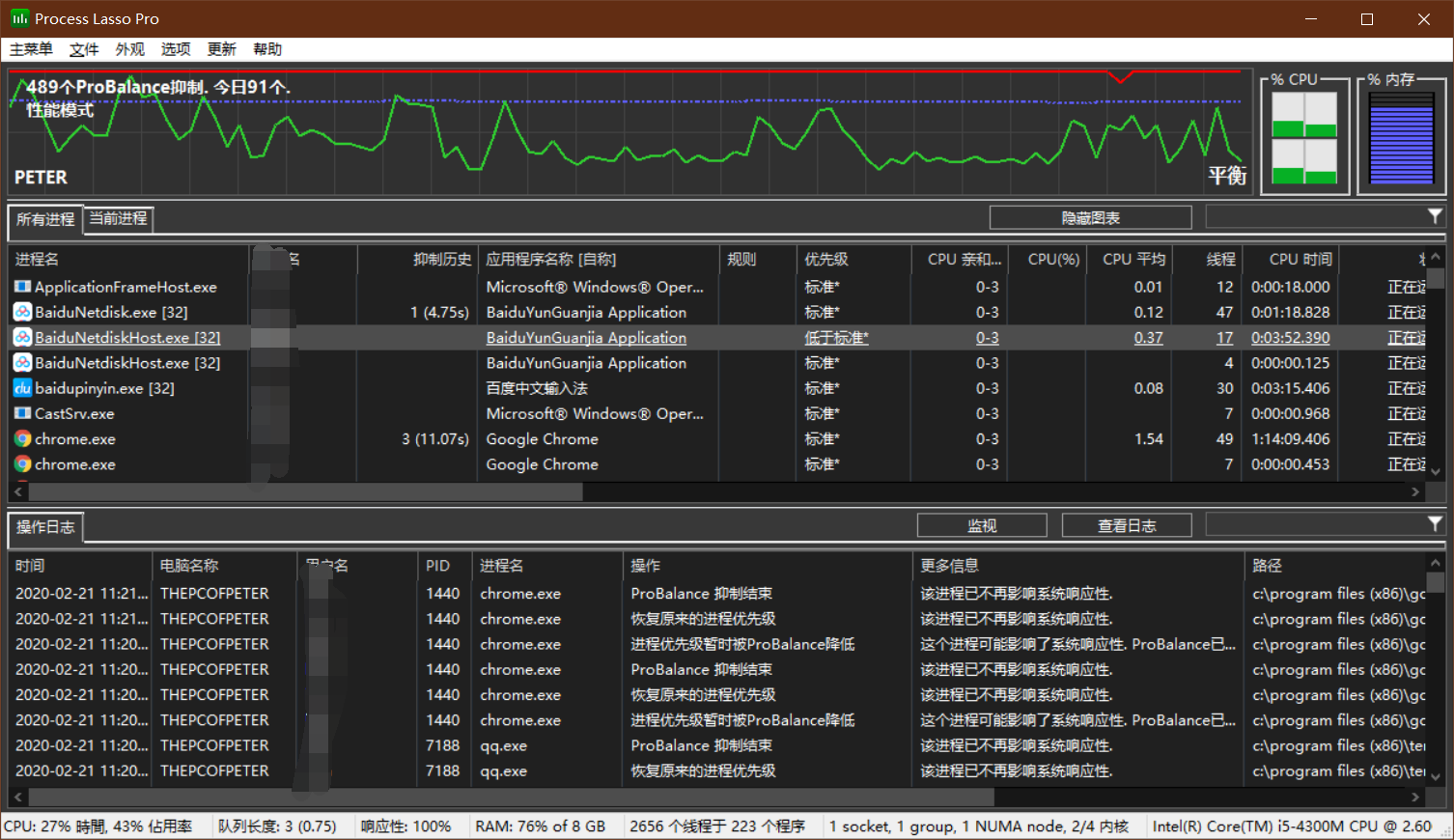Click the chrome.exe icon with 7 threads
Viewport: 1454px width, 840px height.
[x=22, y=464]
